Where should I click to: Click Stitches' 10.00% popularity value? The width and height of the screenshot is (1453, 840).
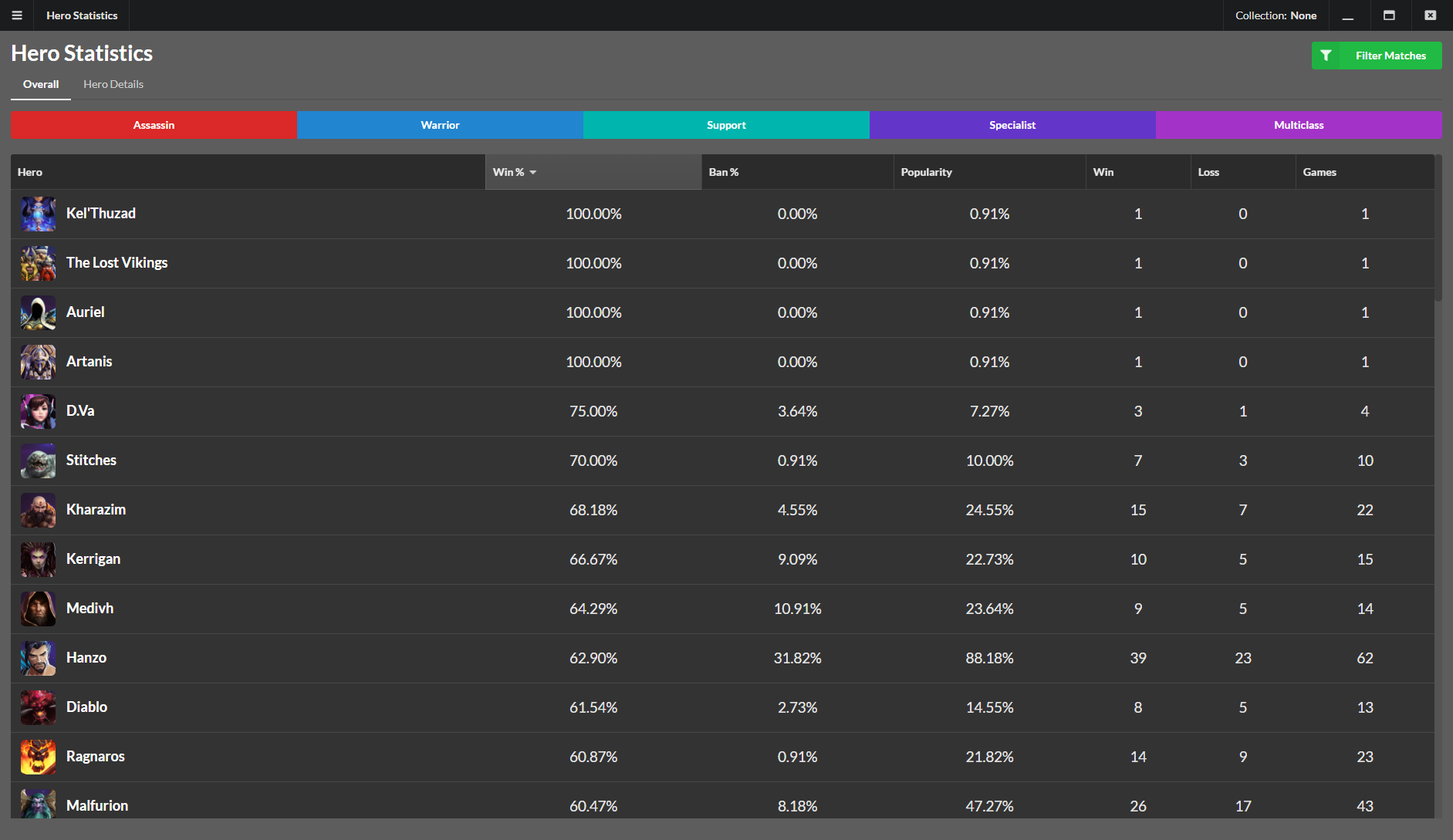(989, 460)
